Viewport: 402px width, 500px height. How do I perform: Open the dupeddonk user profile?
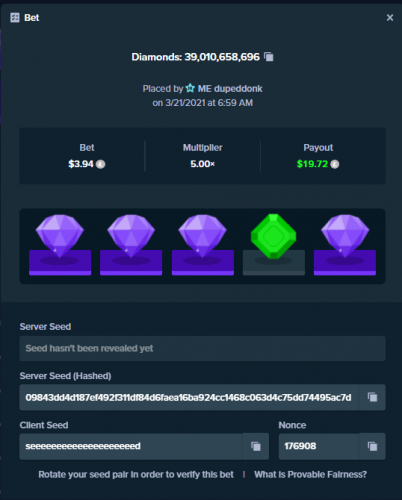click(230, 89)
